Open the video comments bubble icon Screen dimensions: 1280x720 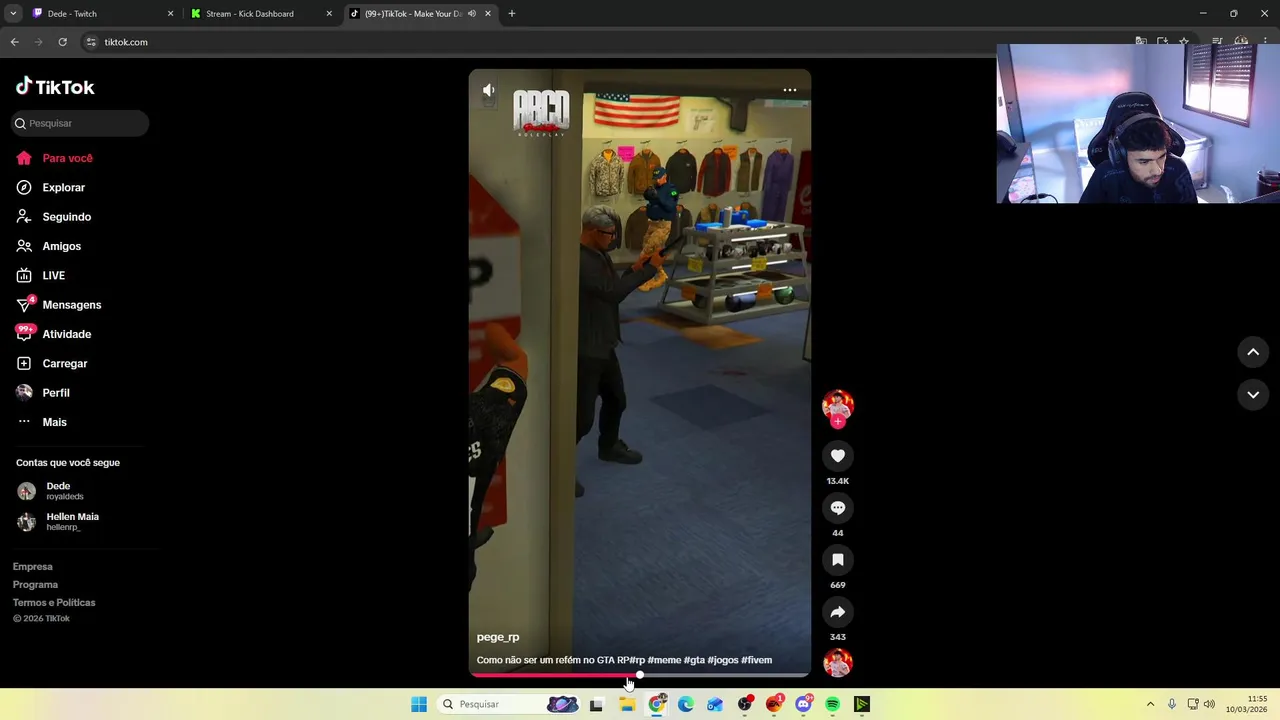pyautogui.click(x=838, y=508)
